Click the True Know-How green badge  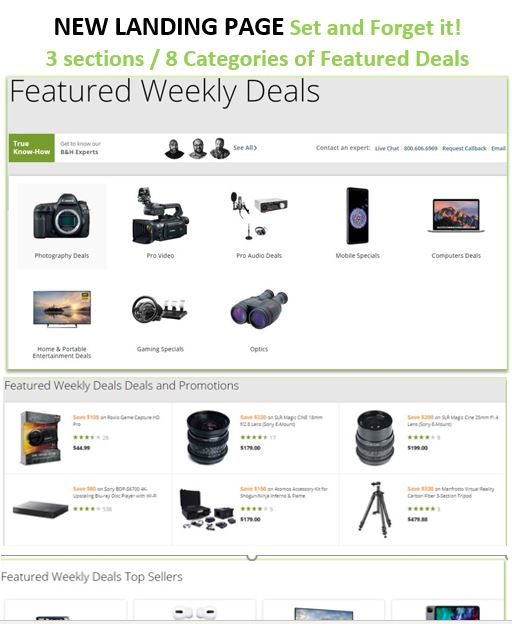point(32,148)
